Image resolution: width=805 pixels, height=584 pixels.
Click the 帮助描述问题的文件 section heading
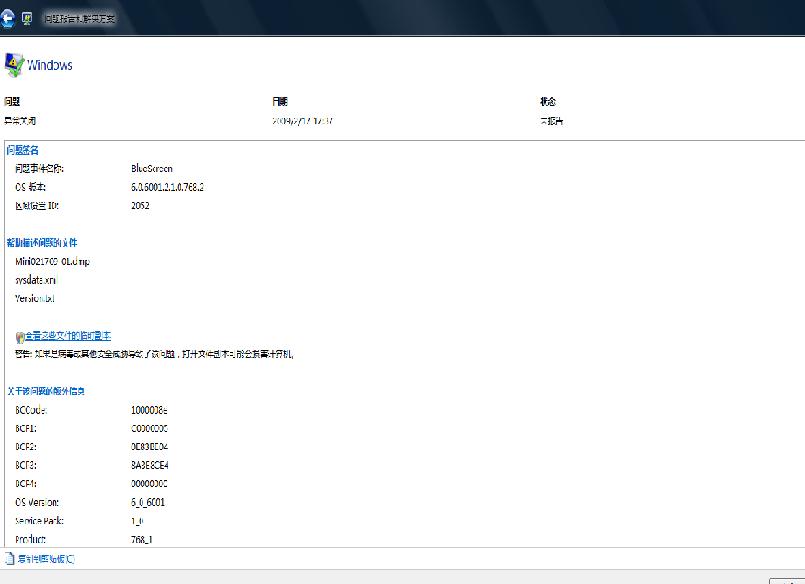(42, 243)
